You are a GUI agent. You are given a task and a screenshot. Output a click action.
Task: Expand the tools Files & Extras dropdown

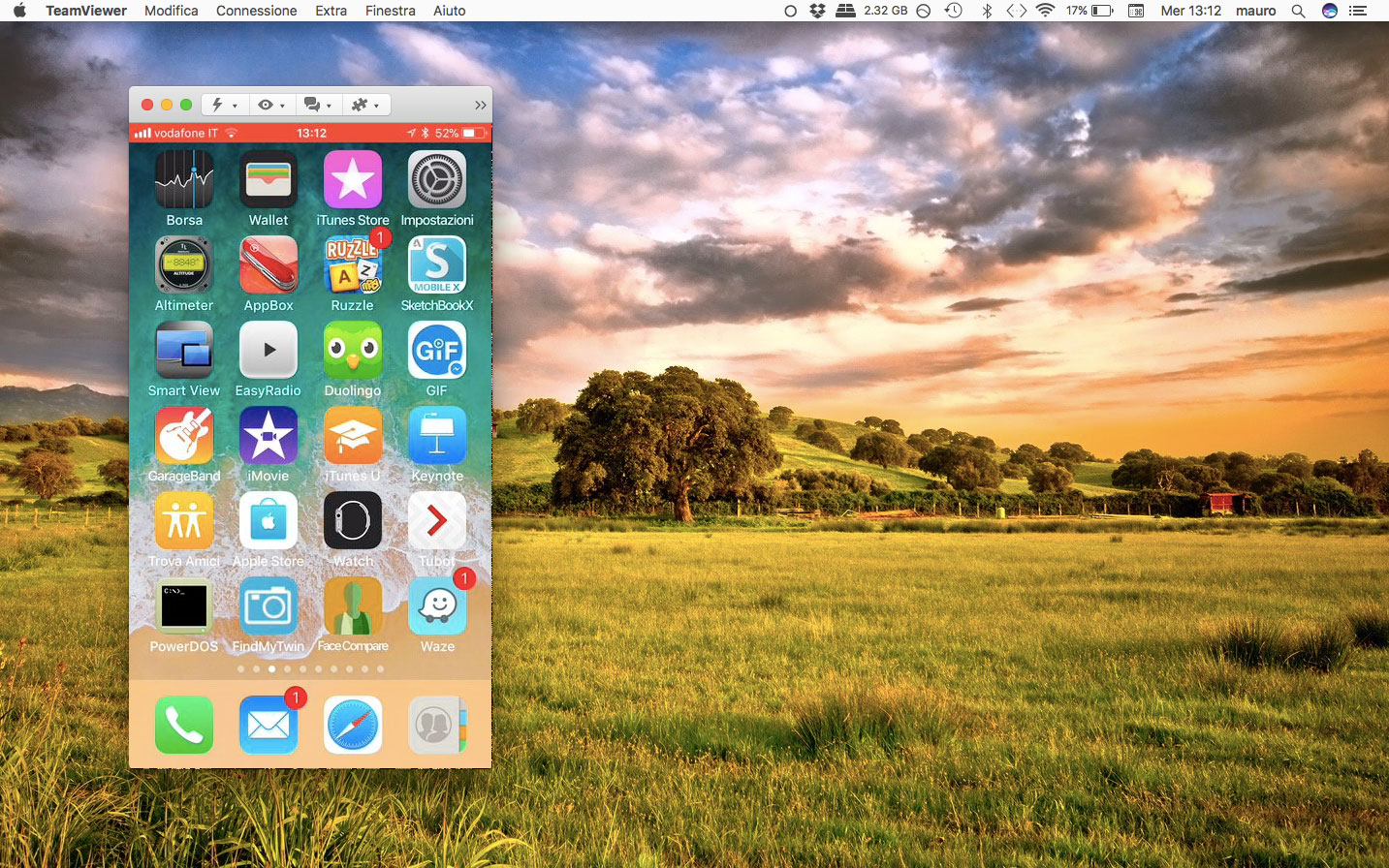tap(365, 105)
